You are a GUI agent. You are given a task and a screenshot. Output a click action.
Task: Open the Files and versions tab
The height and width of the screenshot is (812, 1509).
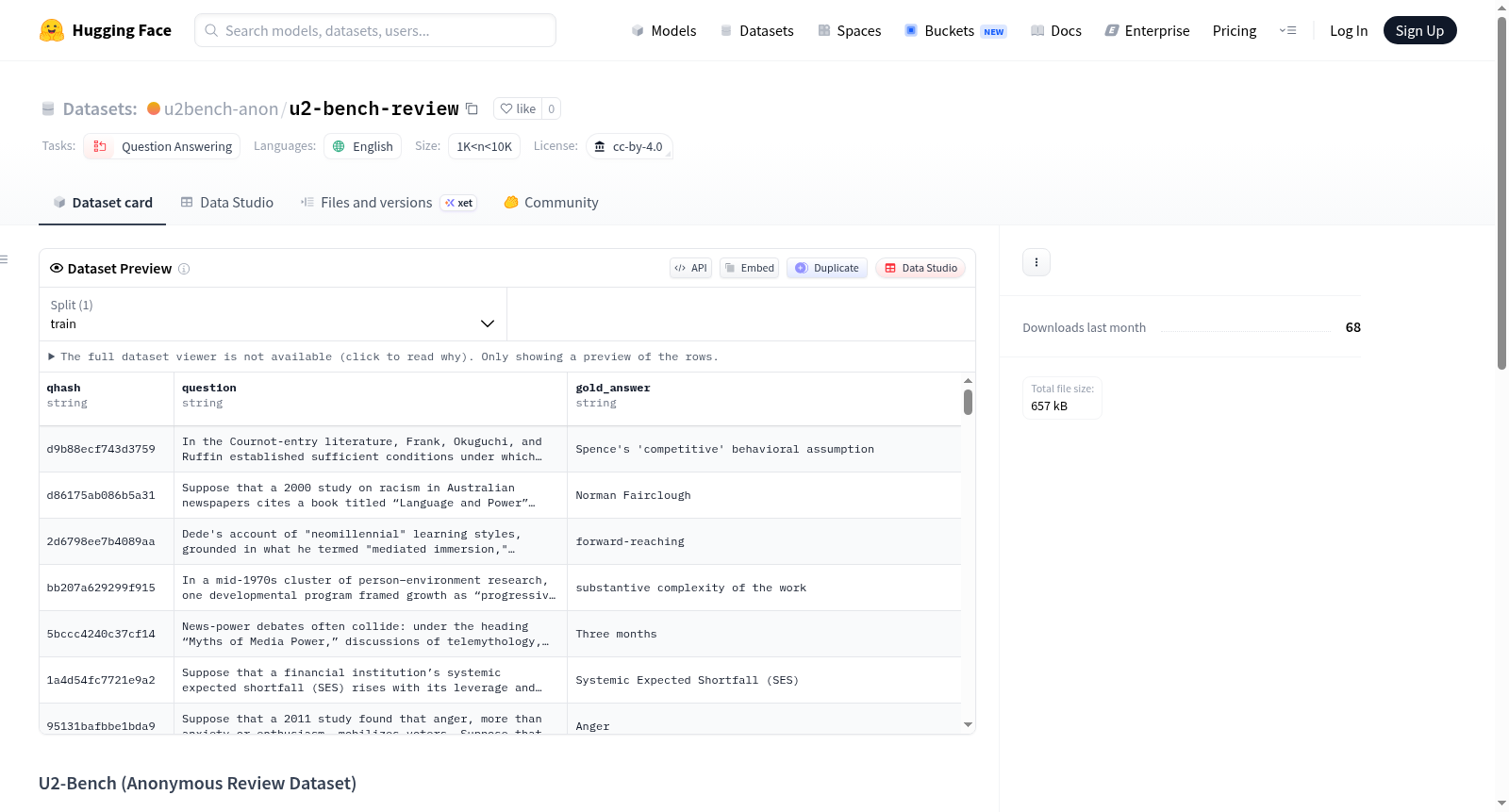pos(388,203)
